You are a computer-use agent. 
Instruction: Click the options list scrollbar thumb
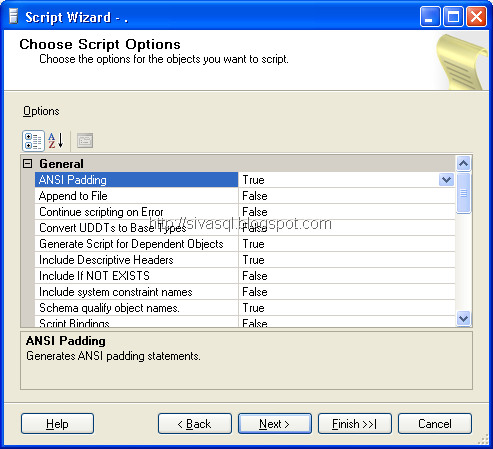(x=464, y=193)
